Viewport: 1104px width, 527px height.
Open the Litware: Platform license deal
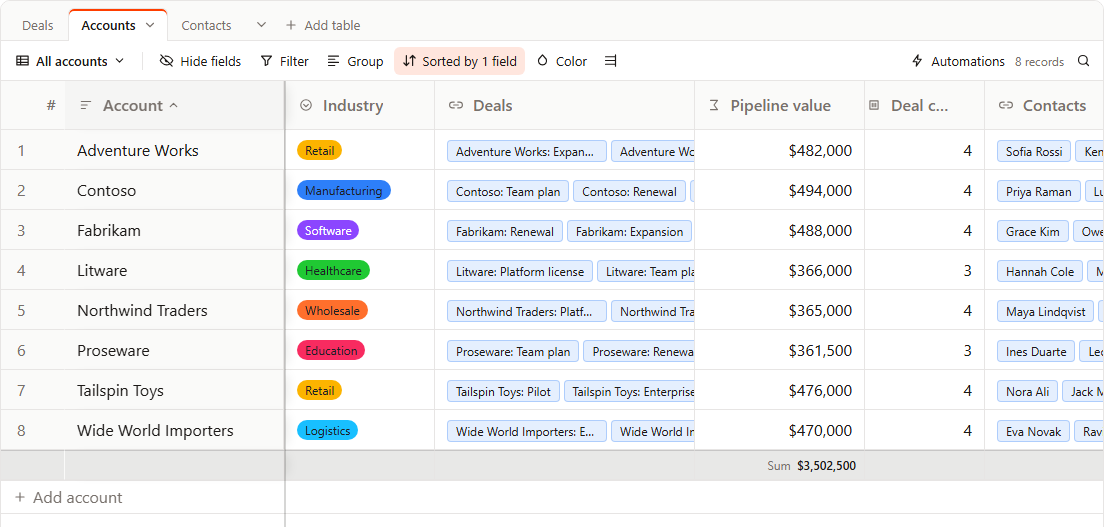520,271
